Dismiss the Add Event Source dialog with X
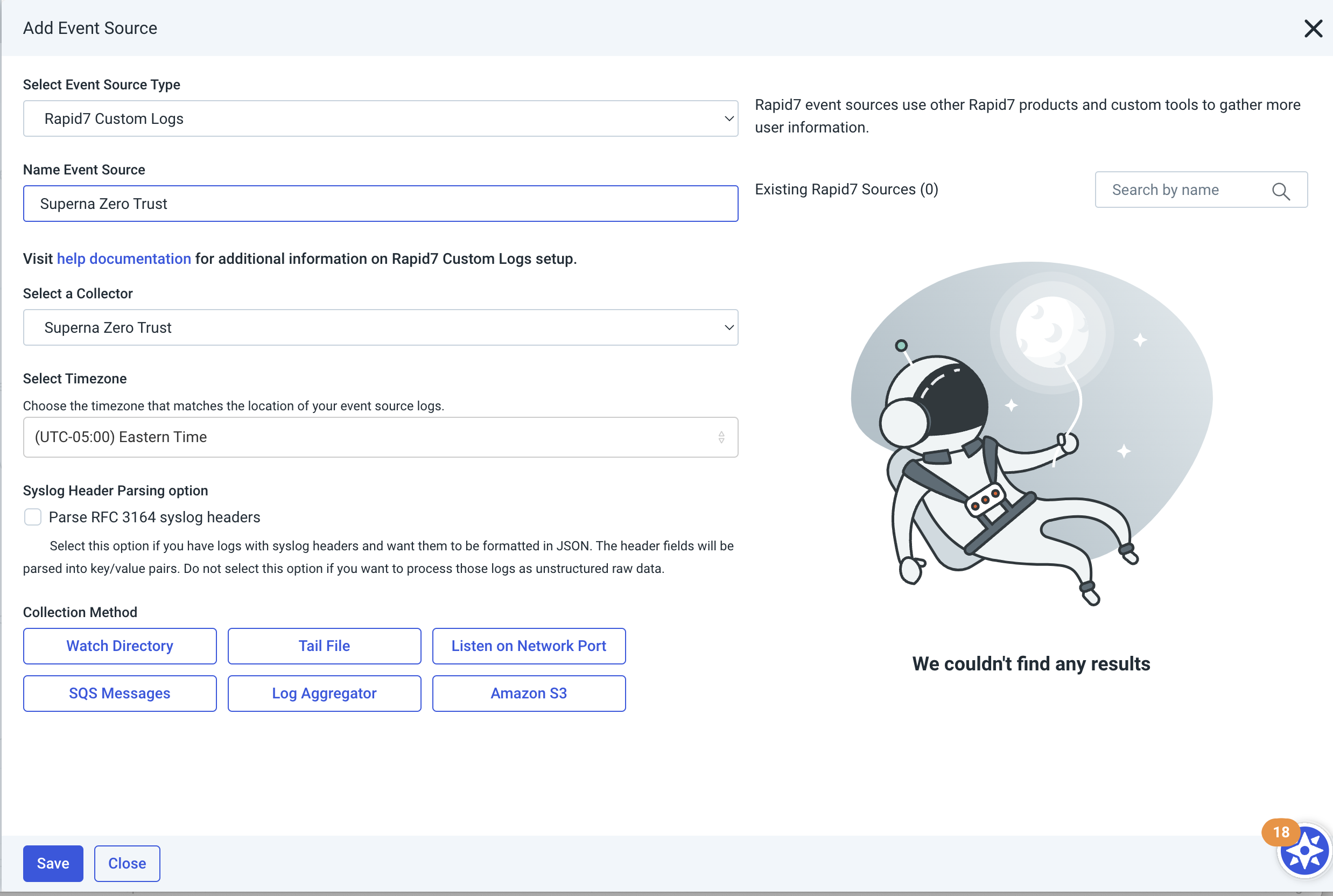This screenshot has height=896, width=1333. (1313, 28)
